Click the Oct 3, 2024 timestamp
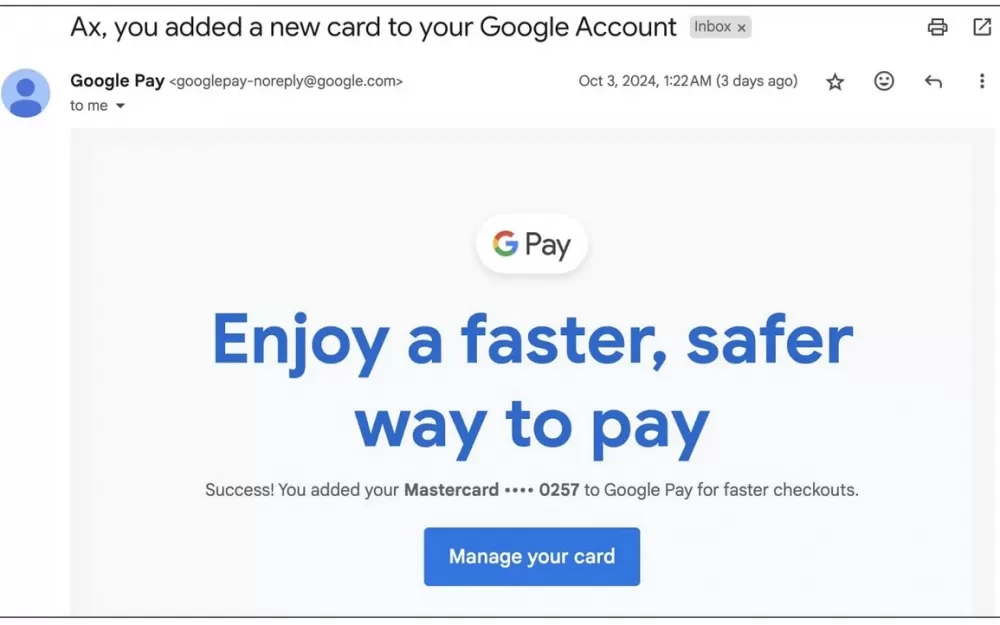Screen dimensions: 1000x625 [688, 81]
